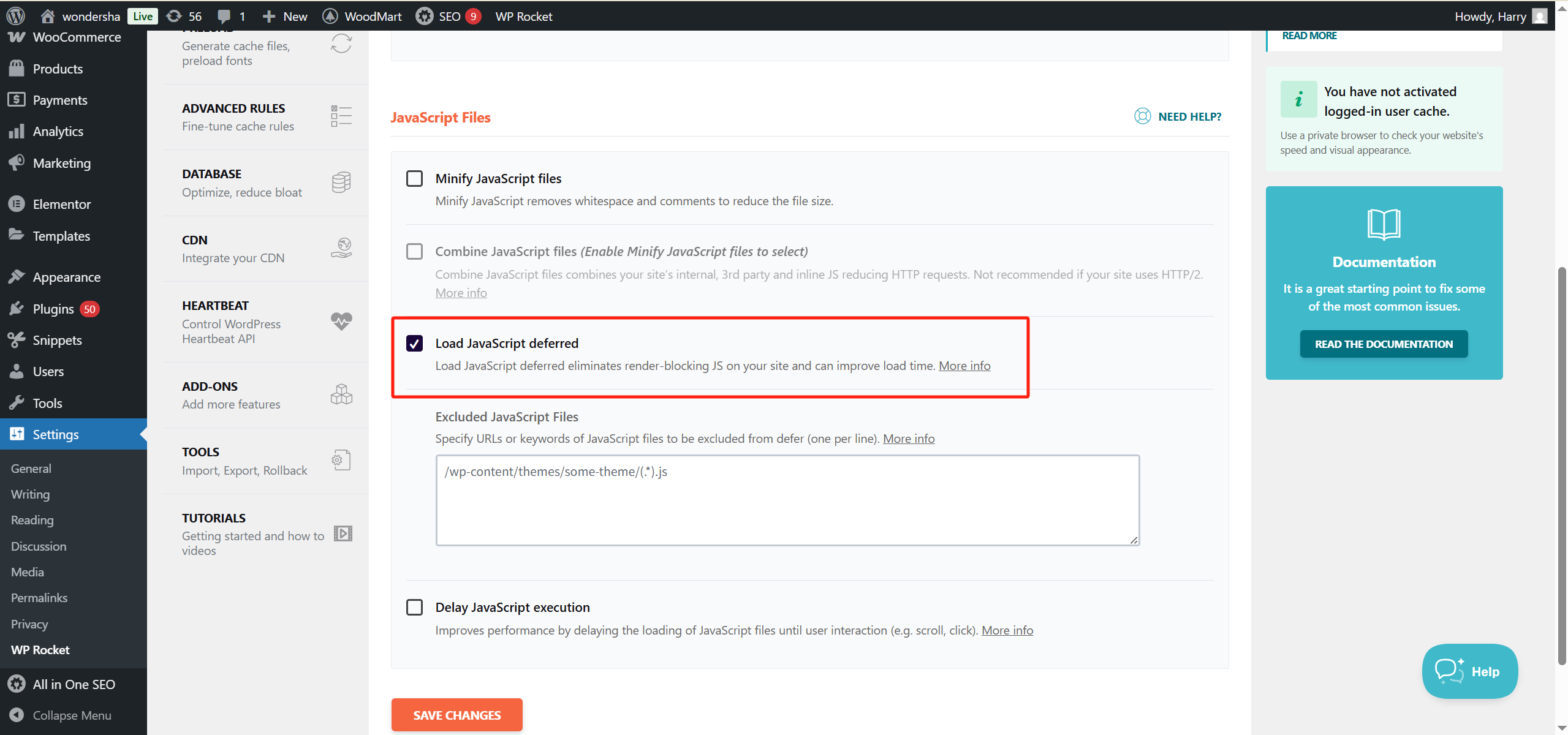Enable Delay JavaScript execution
The height and width of the screenshot is (735, 1568).
(414, 607)
